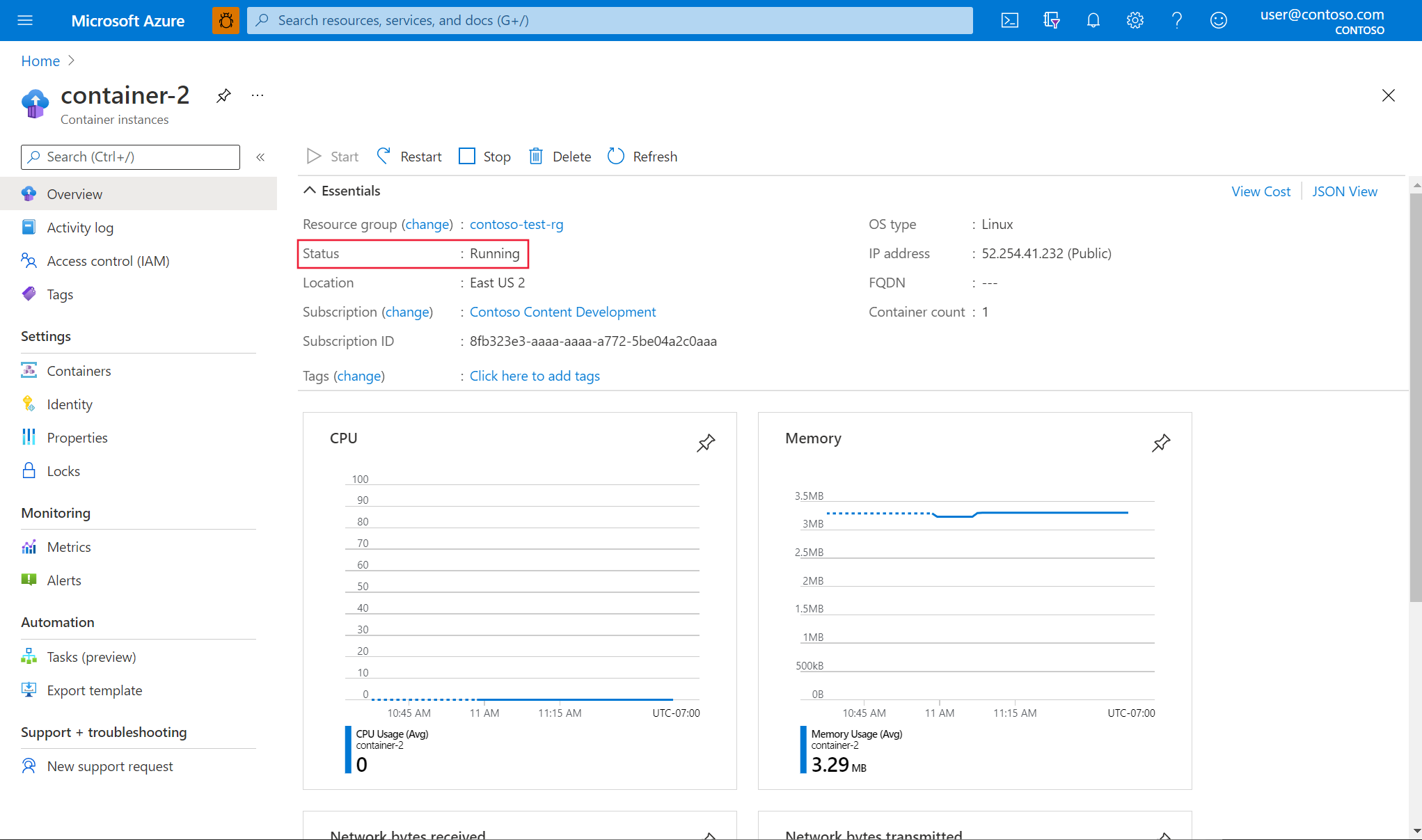Open the Containers settings menu item
The width and height of the screenshot is (1422, 840).
click(79, 370)
